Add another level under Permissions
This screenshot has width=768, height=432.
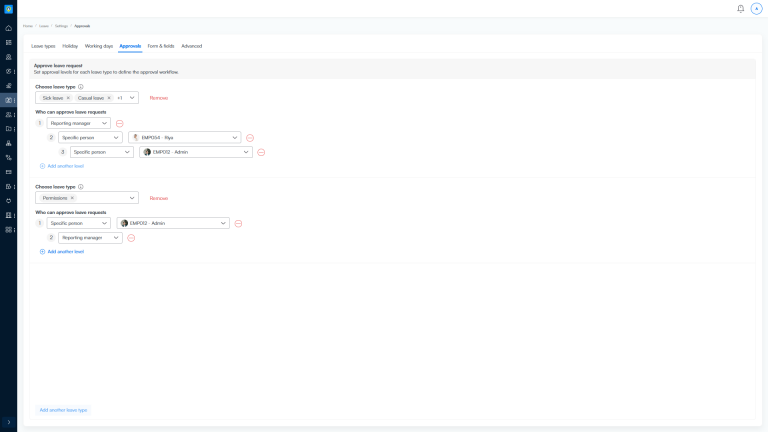coord(65,252)
